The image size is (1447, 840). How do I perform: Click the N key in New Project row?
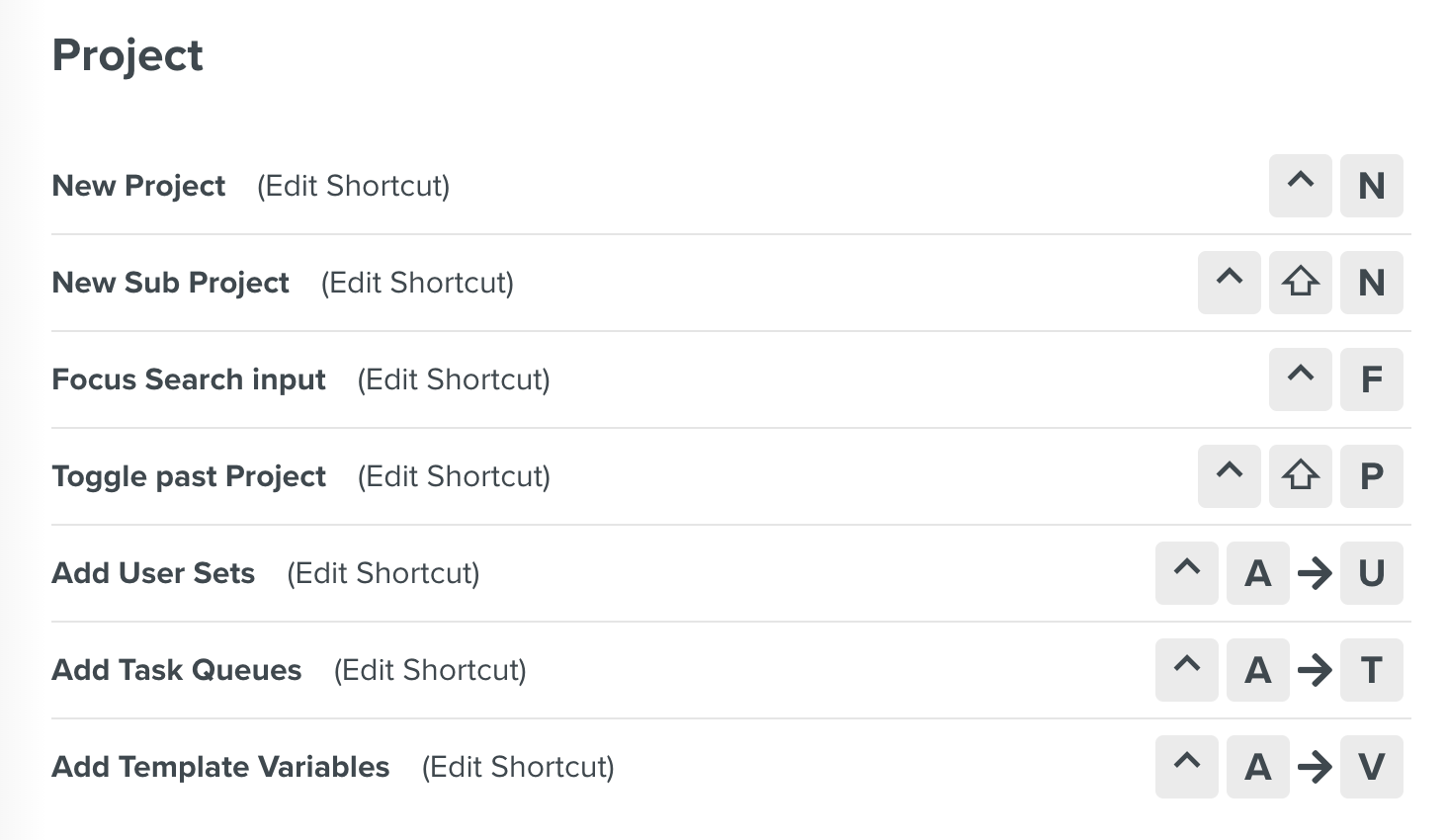click(1371, 186)
